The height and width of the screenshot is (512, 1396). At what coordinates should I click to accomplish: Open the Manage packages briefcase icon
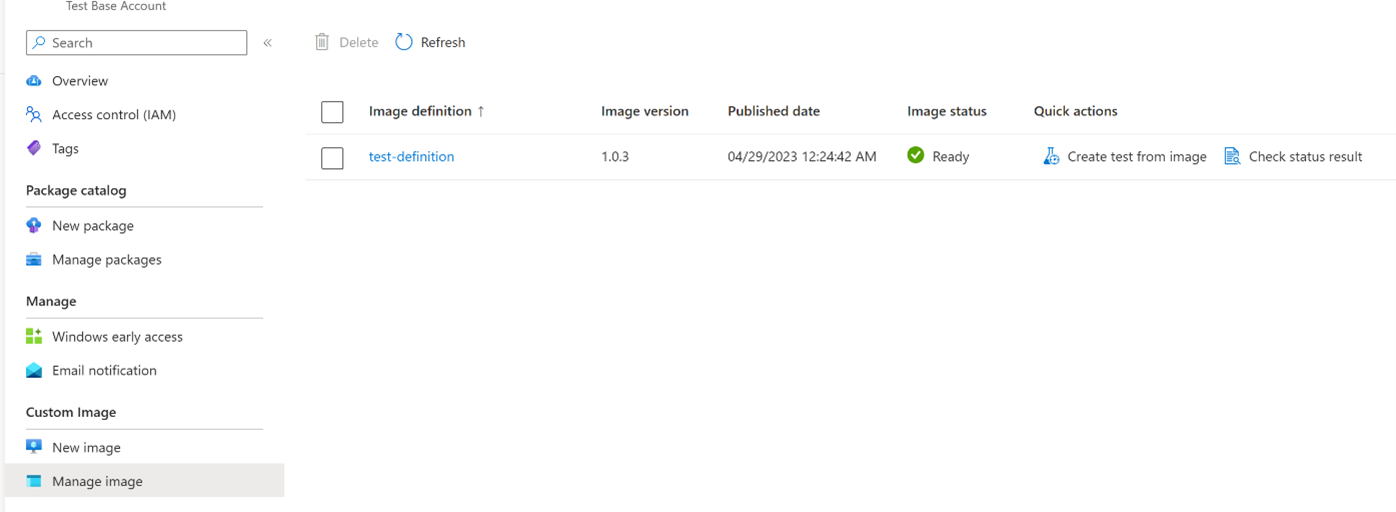tap(34, 260)
